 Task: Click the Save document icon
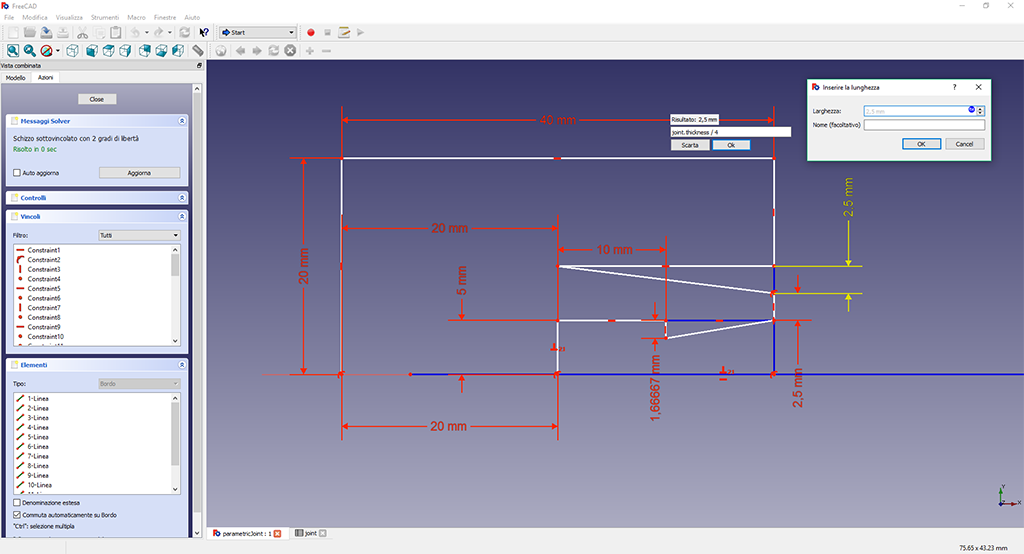46,32
